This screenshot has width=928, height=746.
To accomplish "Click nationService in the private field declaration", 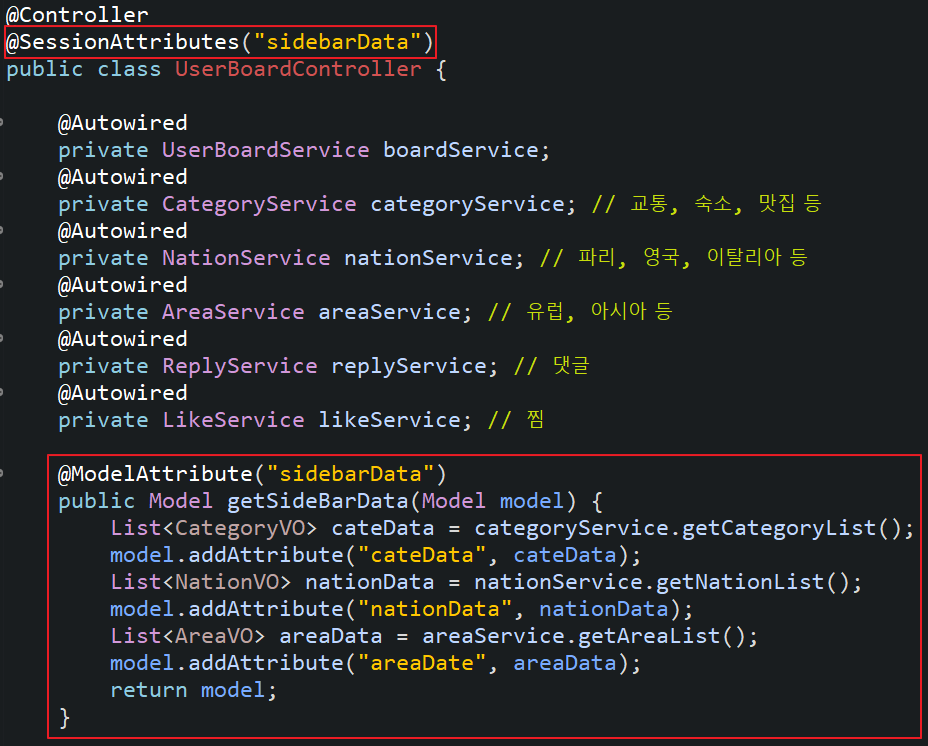I will (x=428, y=258).
